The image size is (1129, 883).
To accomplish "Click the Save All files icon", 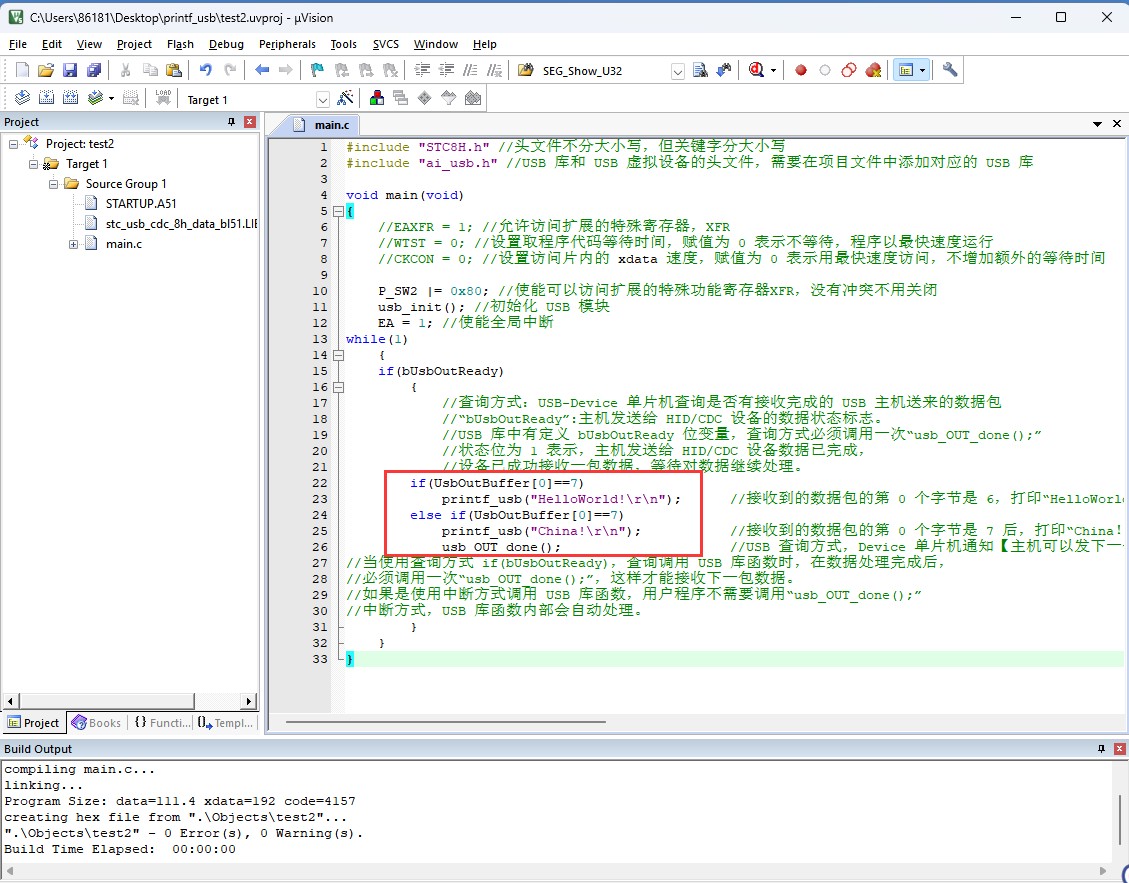I will [93, 70].
